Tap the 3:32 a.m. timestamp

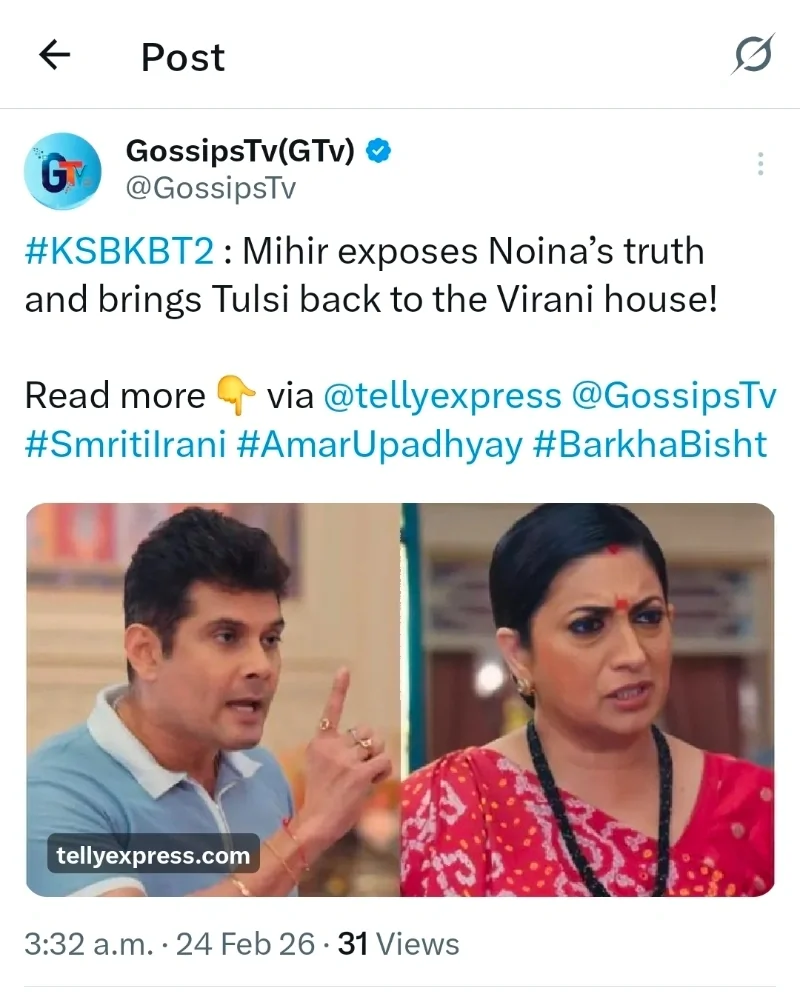click(x=89, y=944)
